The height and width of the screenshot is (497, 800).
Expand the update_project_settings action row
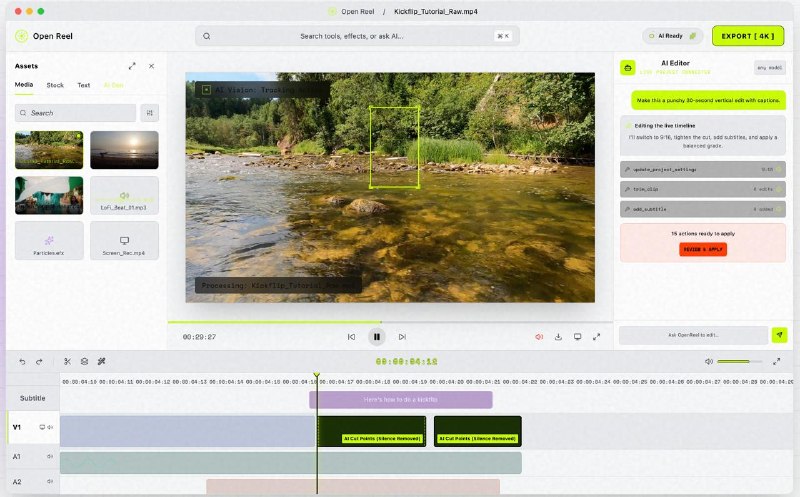coord(703,169)
